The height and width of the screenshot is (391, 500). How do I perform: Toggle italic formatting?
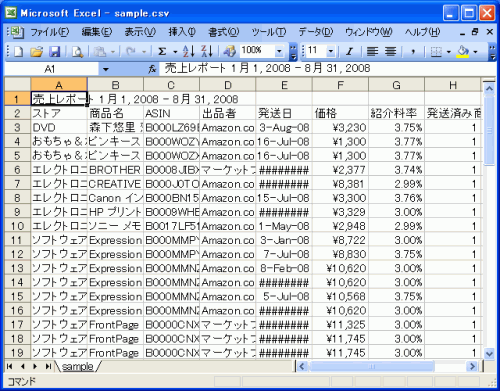[x=349, y=51]
